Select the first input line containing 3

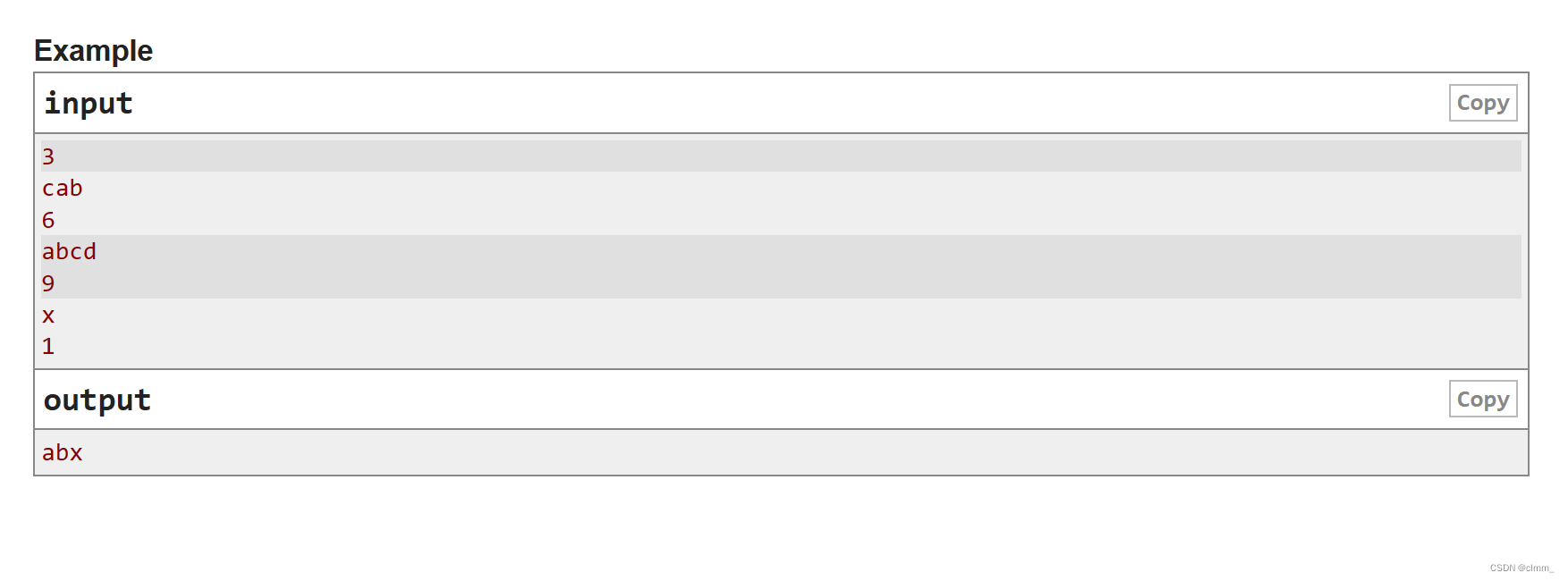47,156
